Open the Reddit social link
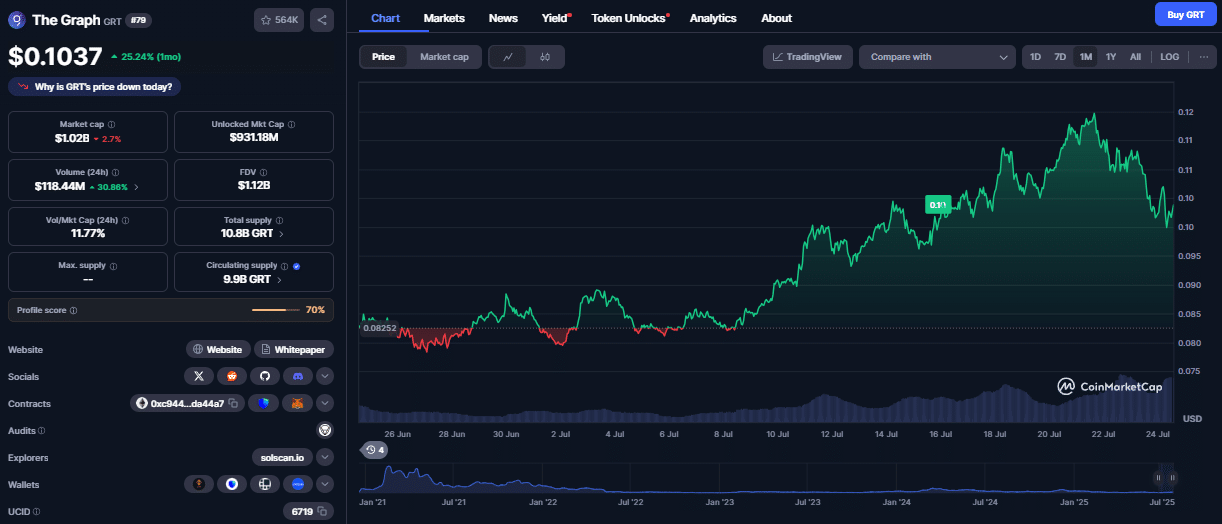The image size is (1222, 524). click(232, 376)
